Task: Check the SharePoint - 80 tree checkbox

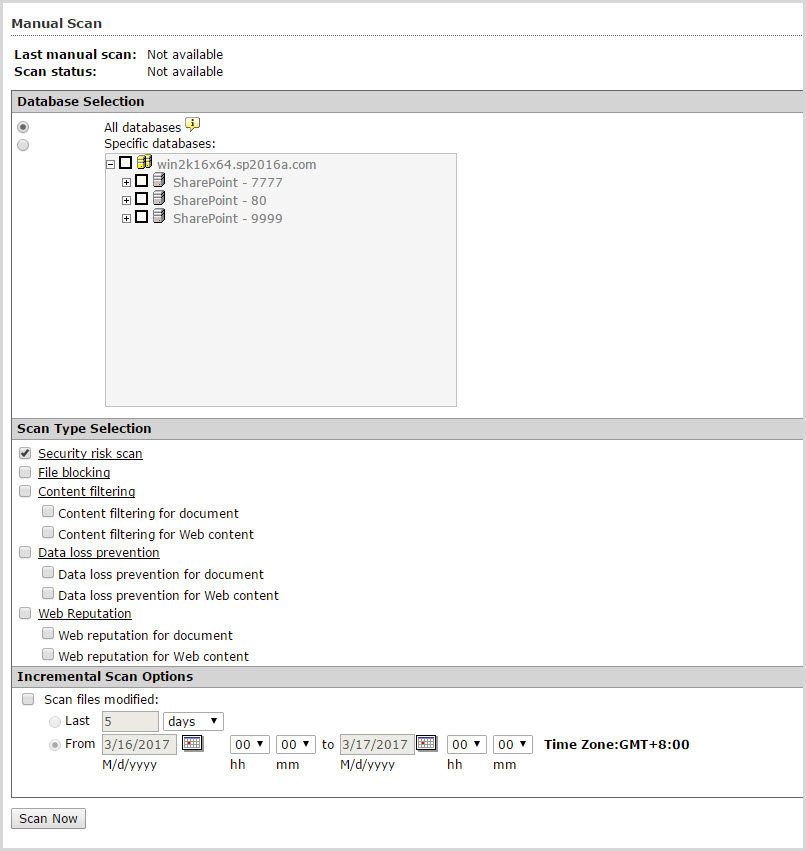Action: coord(141,200)
